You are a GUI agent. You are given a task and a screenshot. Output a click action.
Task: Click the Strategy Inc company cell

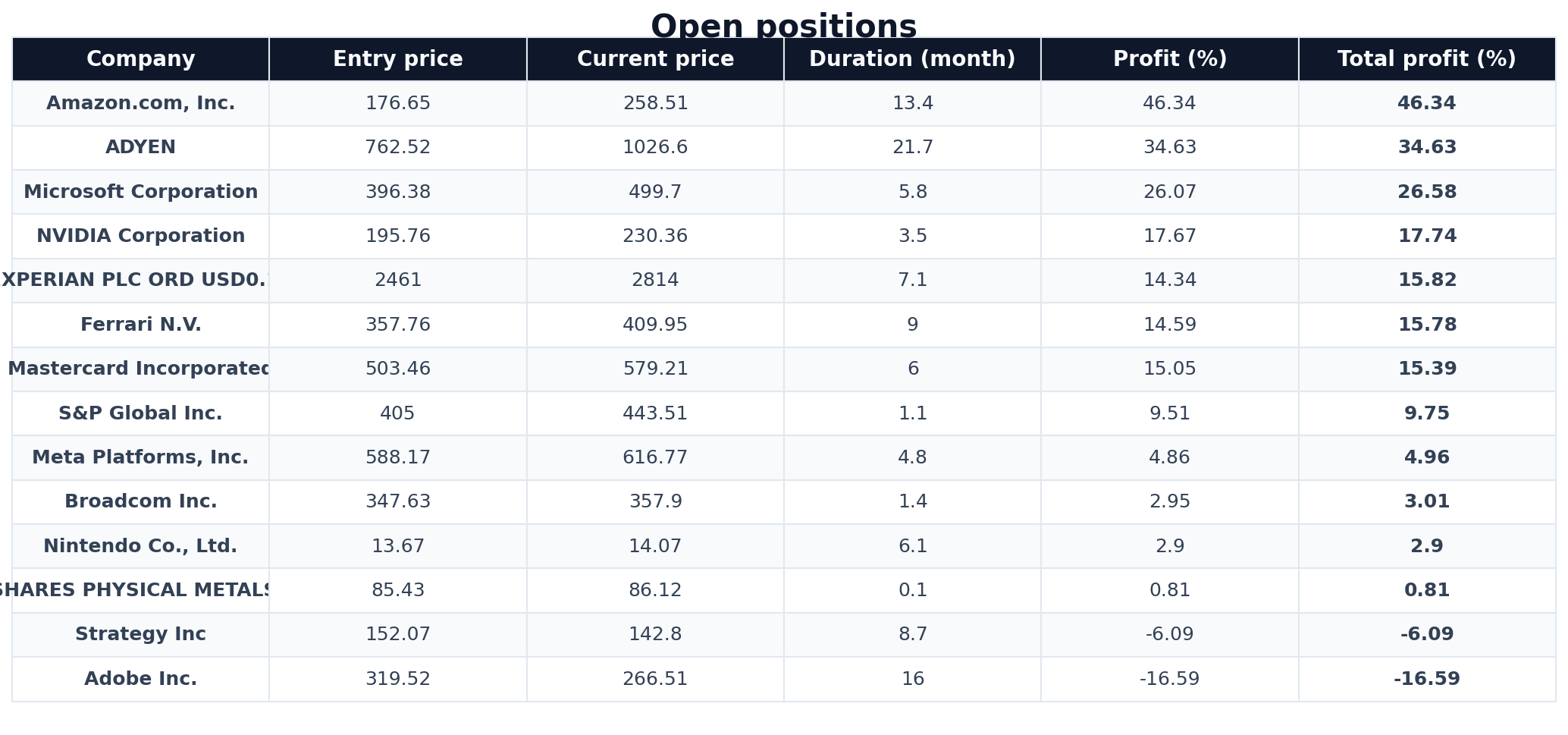(x=140, y=635)
